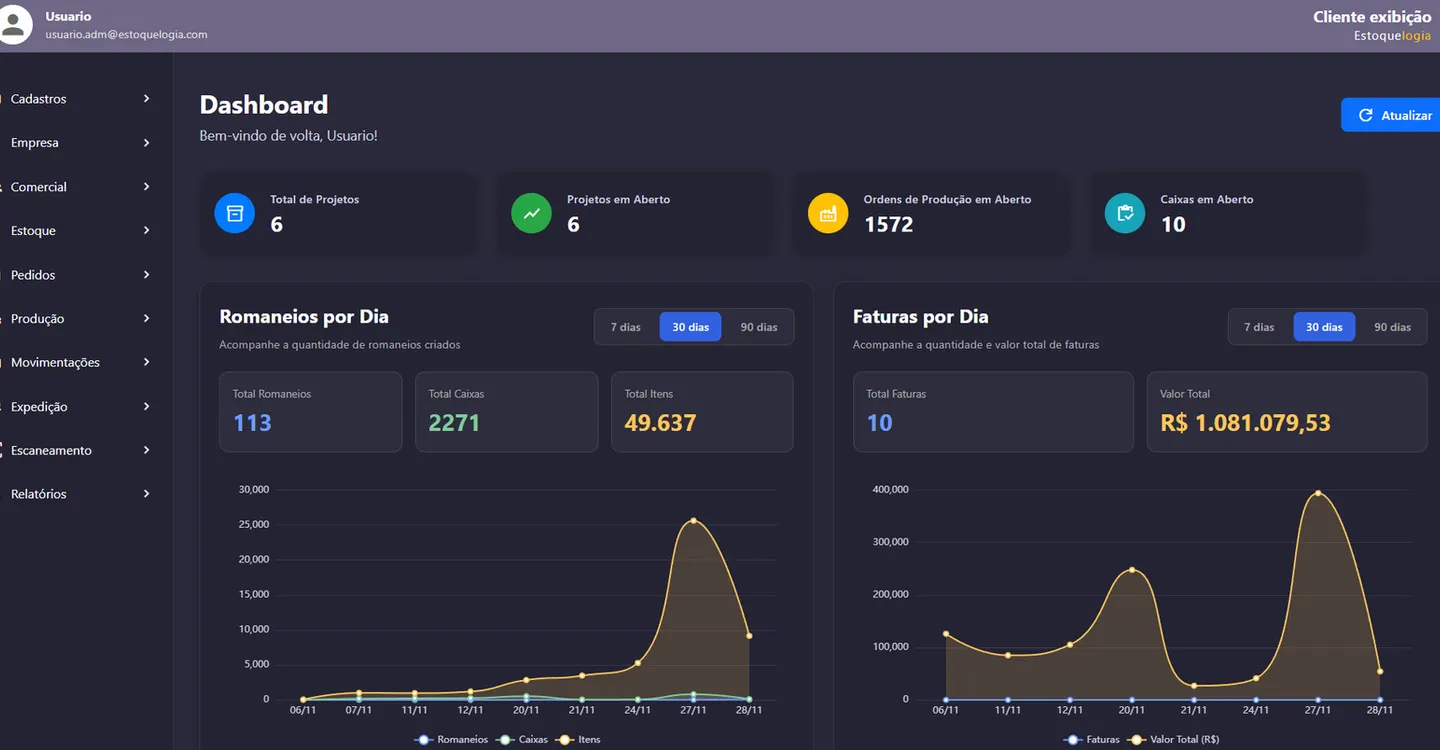1440x750 pixels.
Task: Click the Total Faturas 10 card
Action: (x=993, y=412)
